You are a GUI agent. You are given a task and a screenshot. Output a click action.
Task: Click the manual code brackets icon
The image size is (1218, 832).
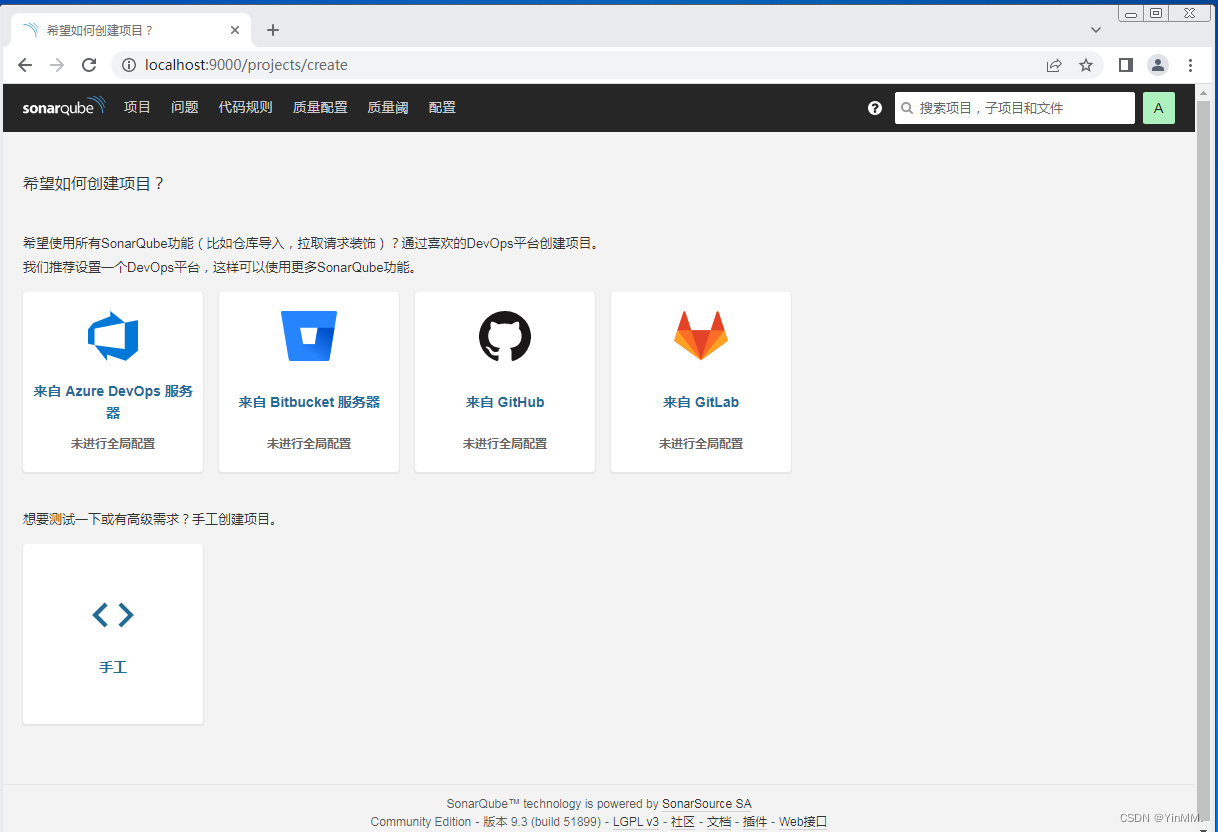coord(113,614)
